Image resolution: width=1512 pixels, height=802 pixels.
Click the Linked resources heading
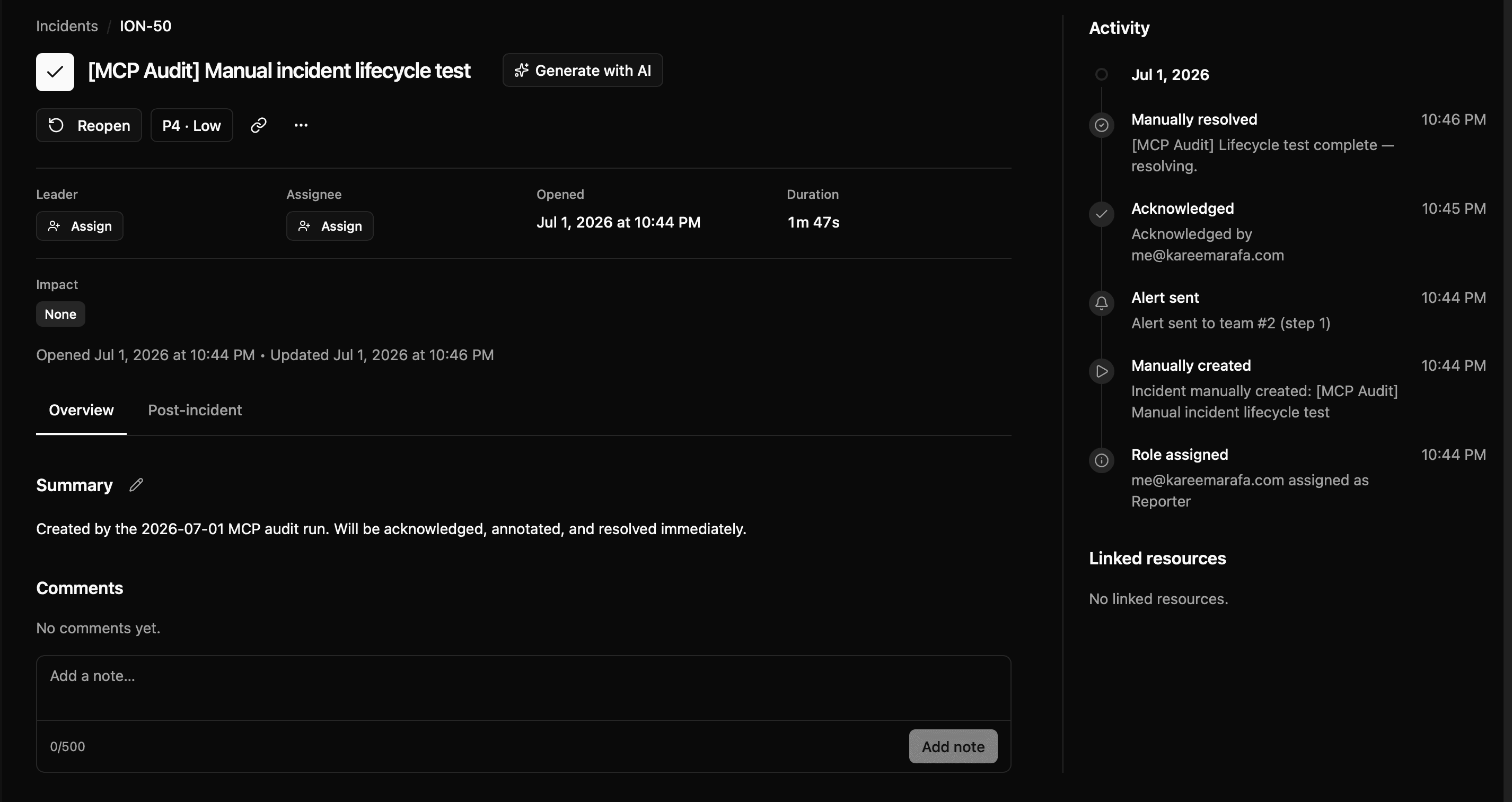[1157, 558]
